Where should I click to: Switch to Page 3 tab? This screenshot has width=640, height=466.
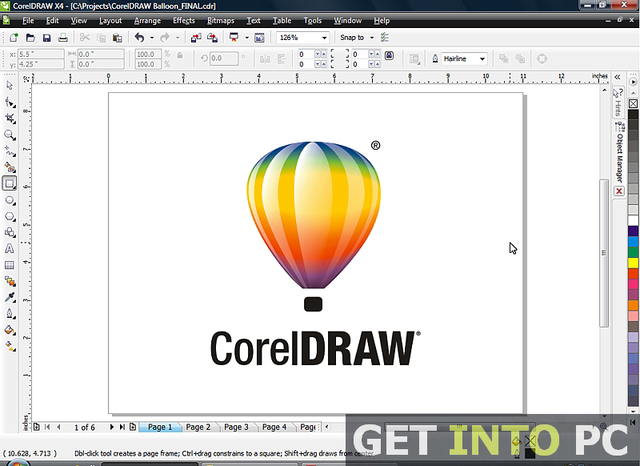click(236, 427)
